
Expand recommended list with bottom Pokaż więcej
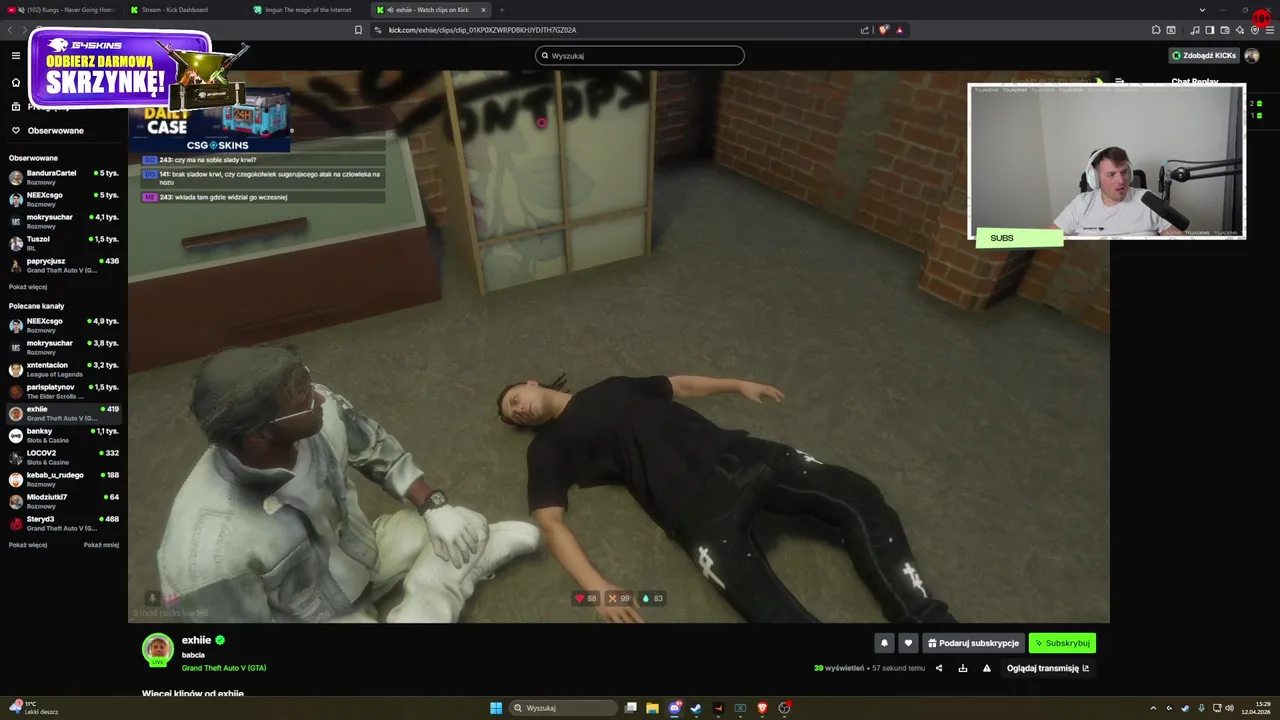click(x=28, y=545)
